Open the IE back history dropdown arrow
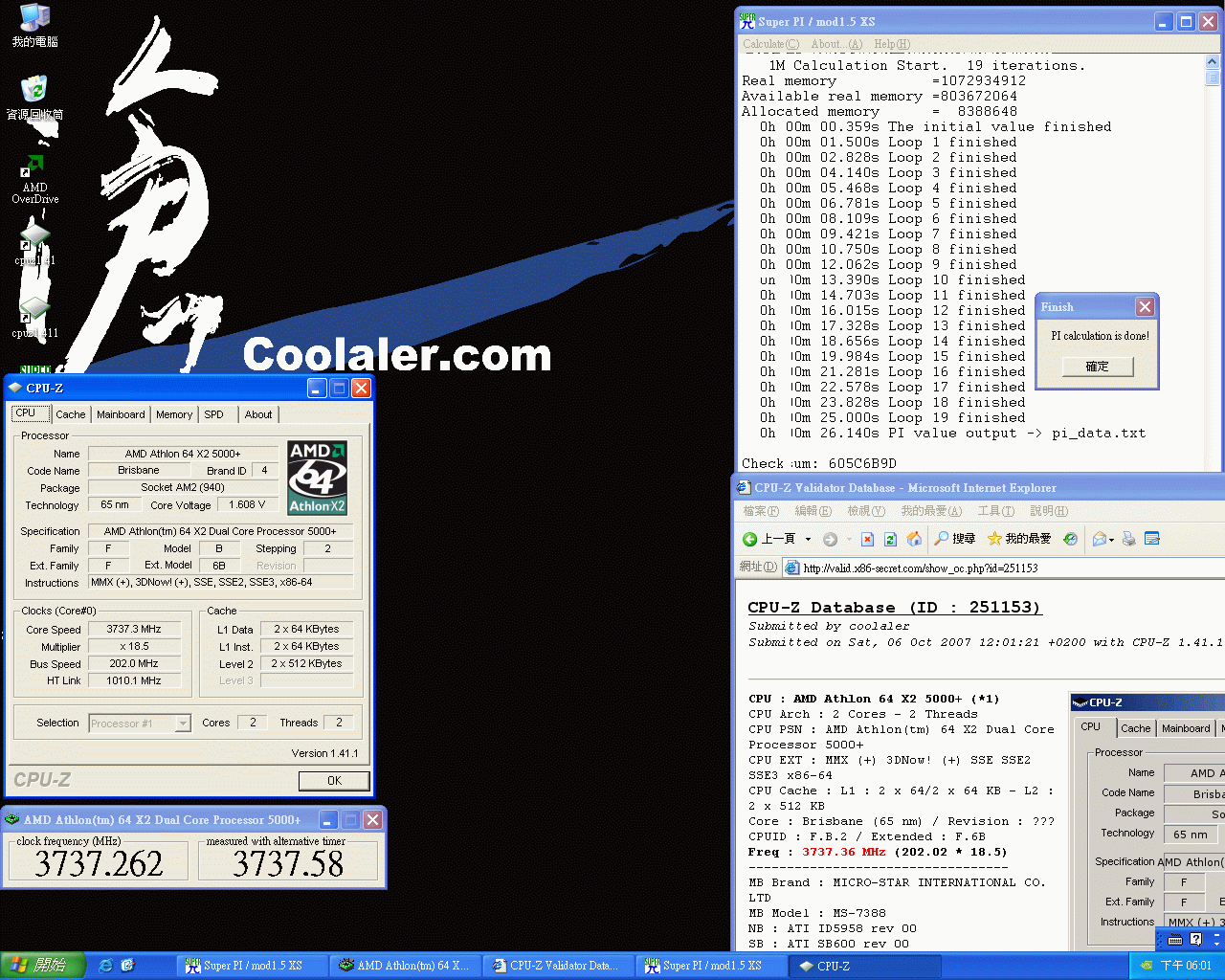 pyautogui.click(x=808, y=539)
